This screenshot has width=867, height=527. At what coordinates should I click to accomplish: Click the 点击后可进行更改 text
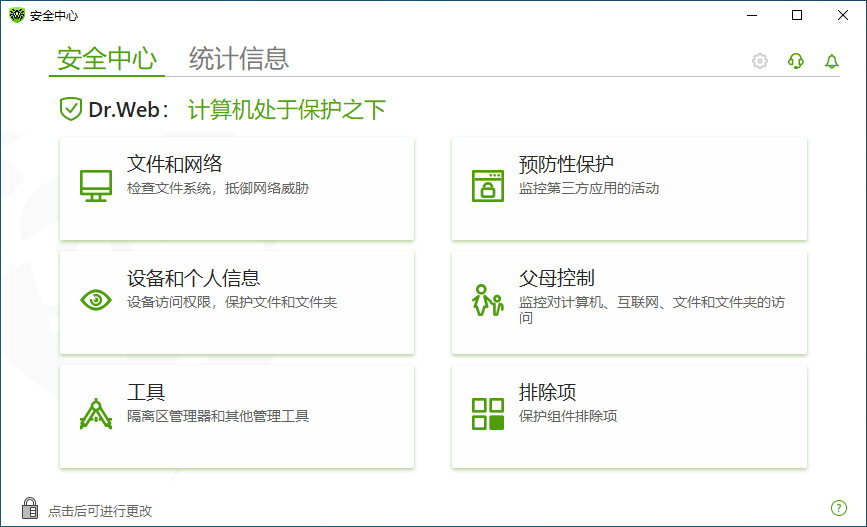[x=100, y=511]
